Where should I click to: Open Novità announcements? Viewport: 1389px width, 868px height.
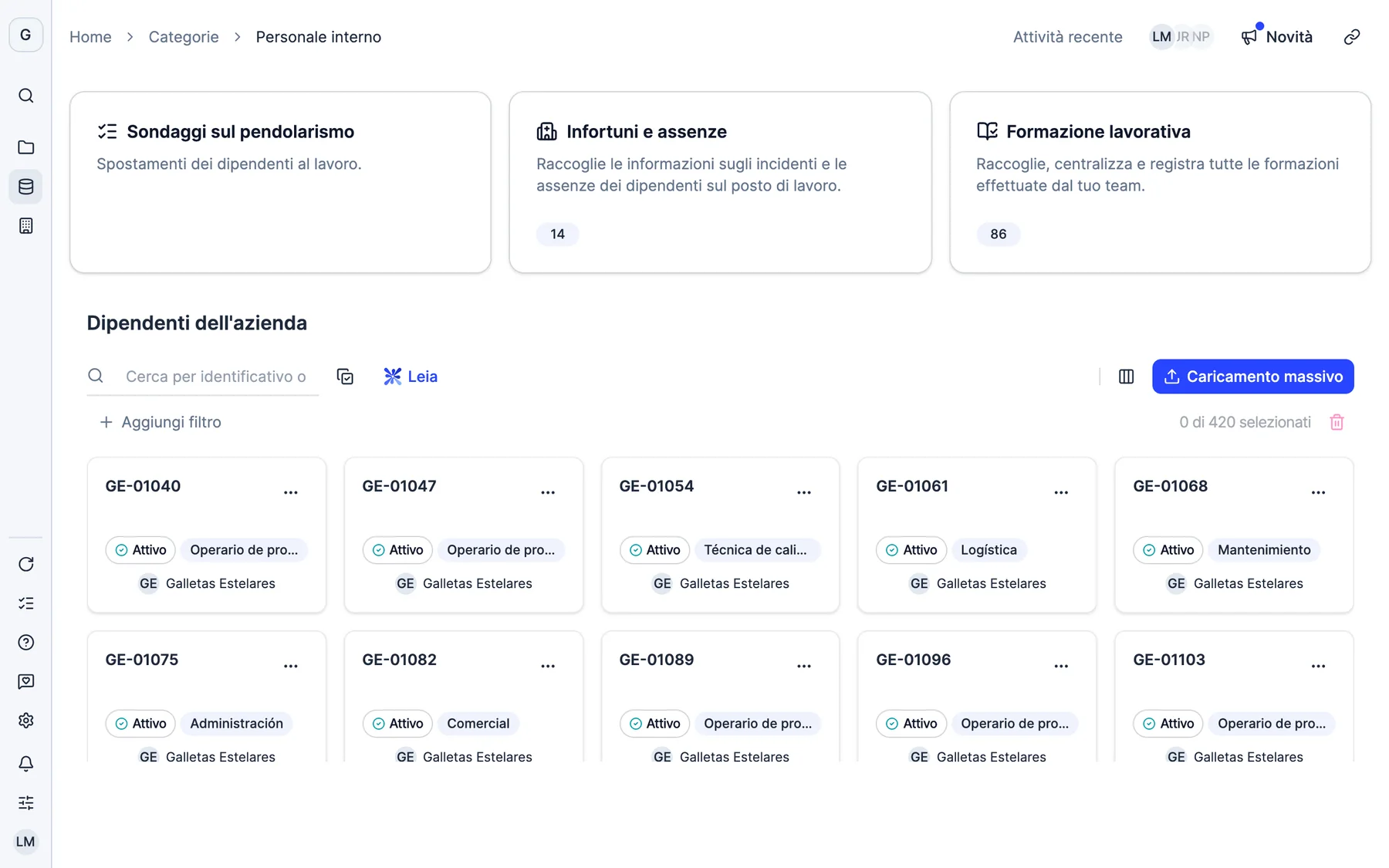[1276, 37]
